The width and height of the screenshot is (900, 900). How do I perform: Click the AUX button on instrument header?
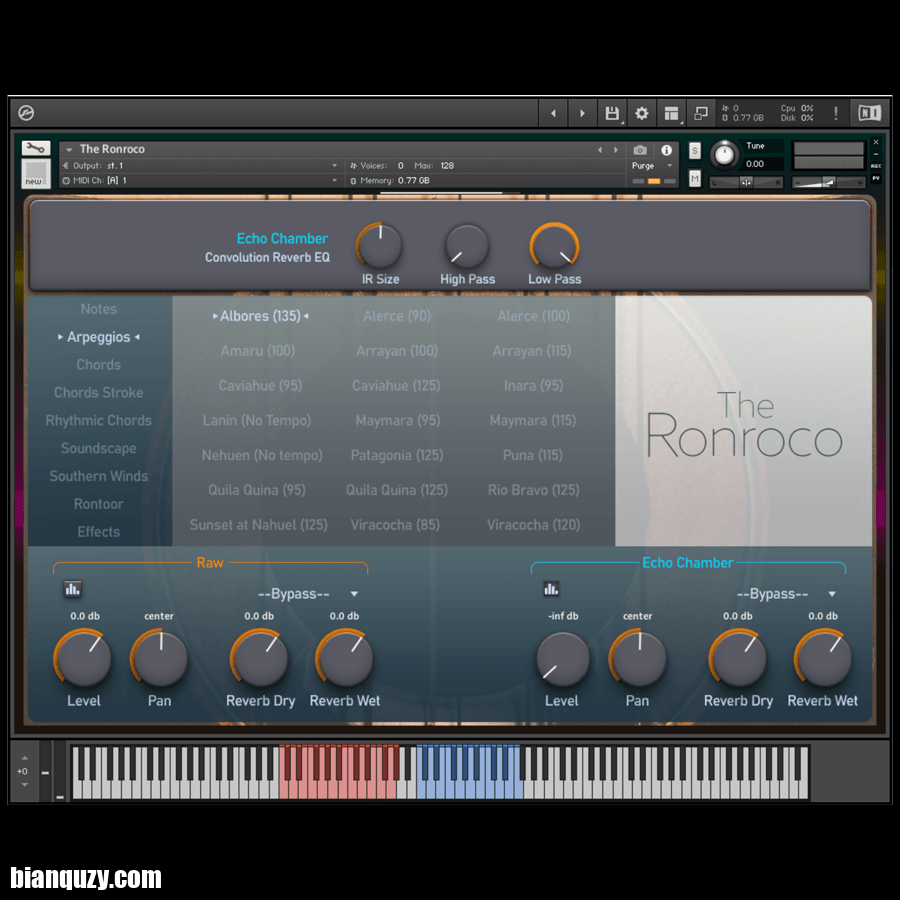(x=876, y=166)
